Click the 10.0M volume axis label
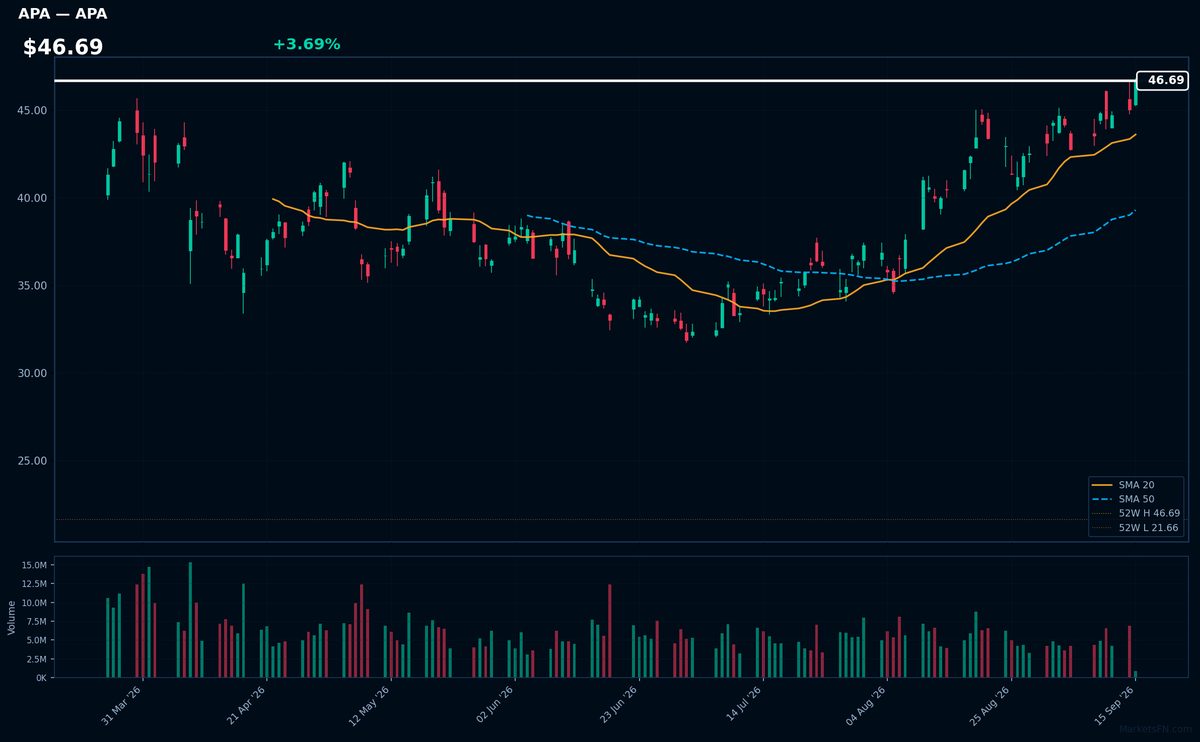This screenshot has height=742, width=1200. click(33, 603)
